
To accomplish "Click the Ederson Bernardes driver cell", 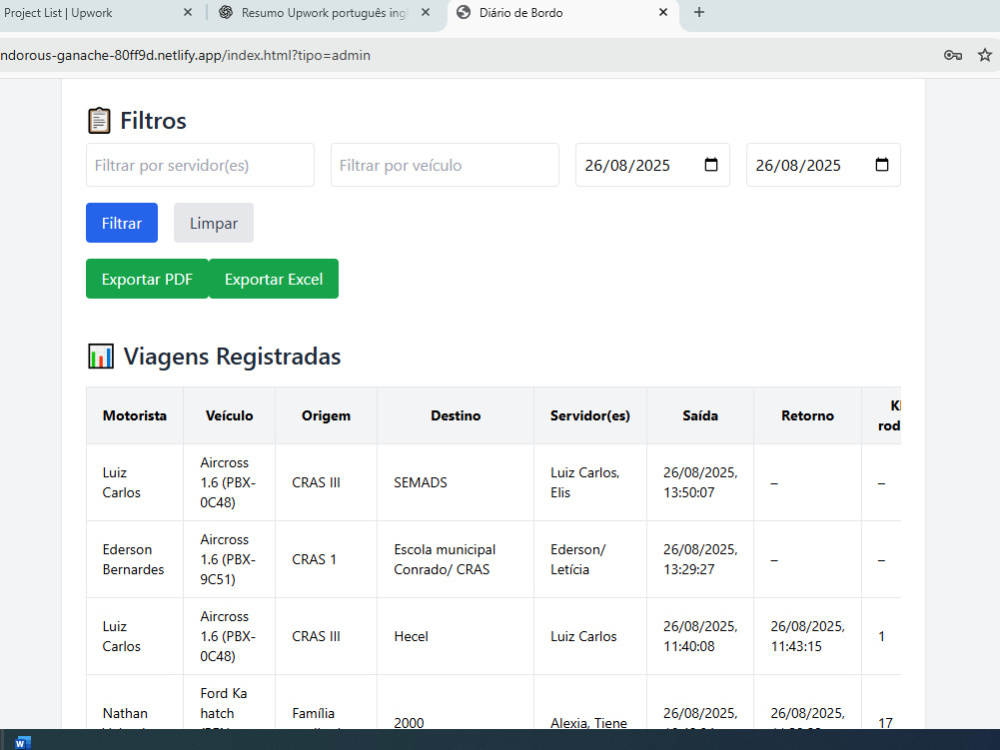I will 135,559.
